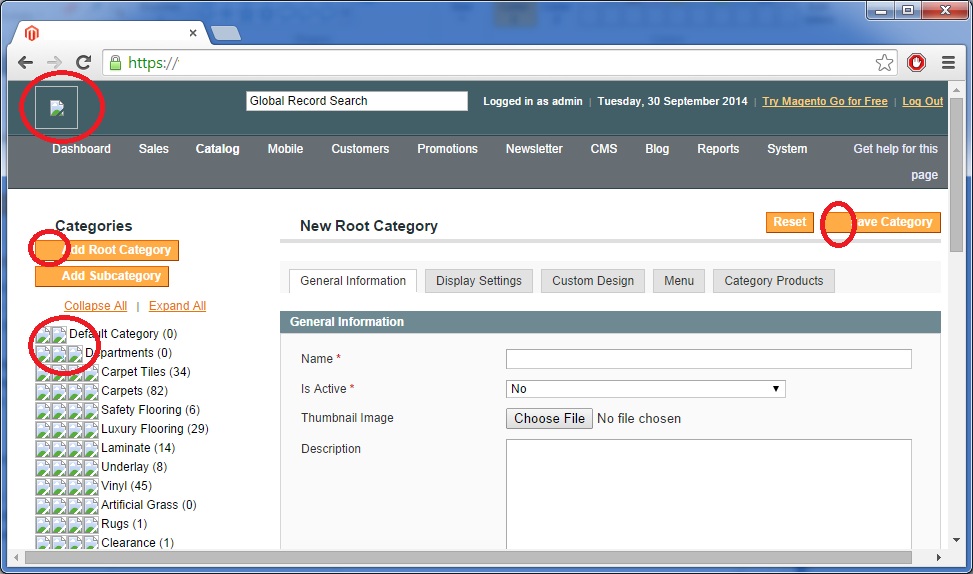The width and height of the screenshot is (973, 574).
Task: Select Departments (0) in tree
Action: coord(128,353)
